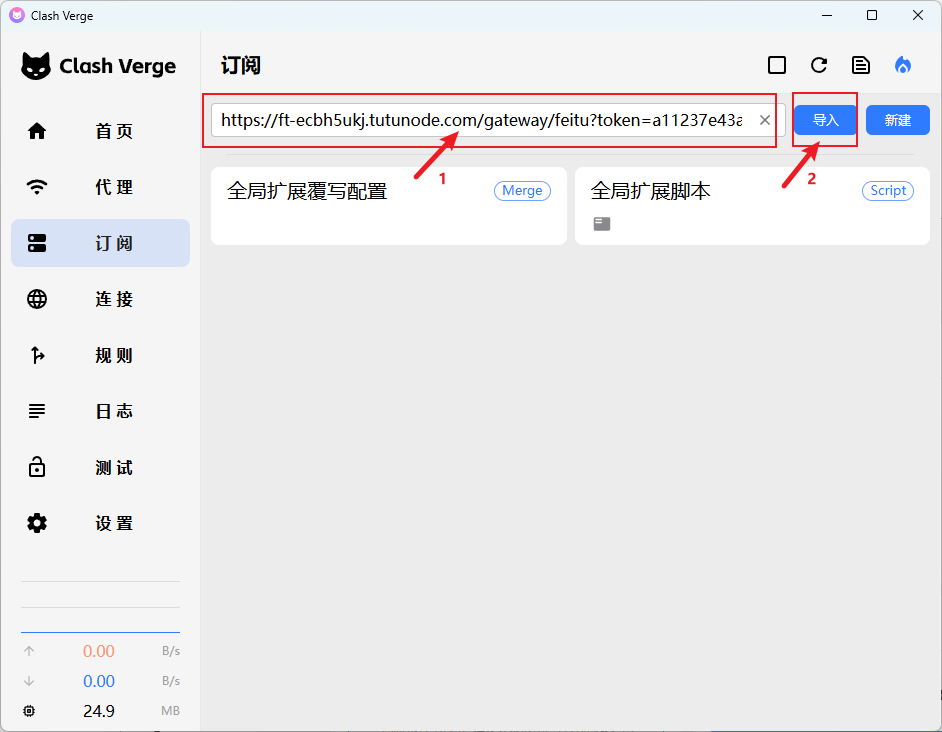Focus the subscription URL input field
Viewport: 942px width, 732px height.
[480, 120]
